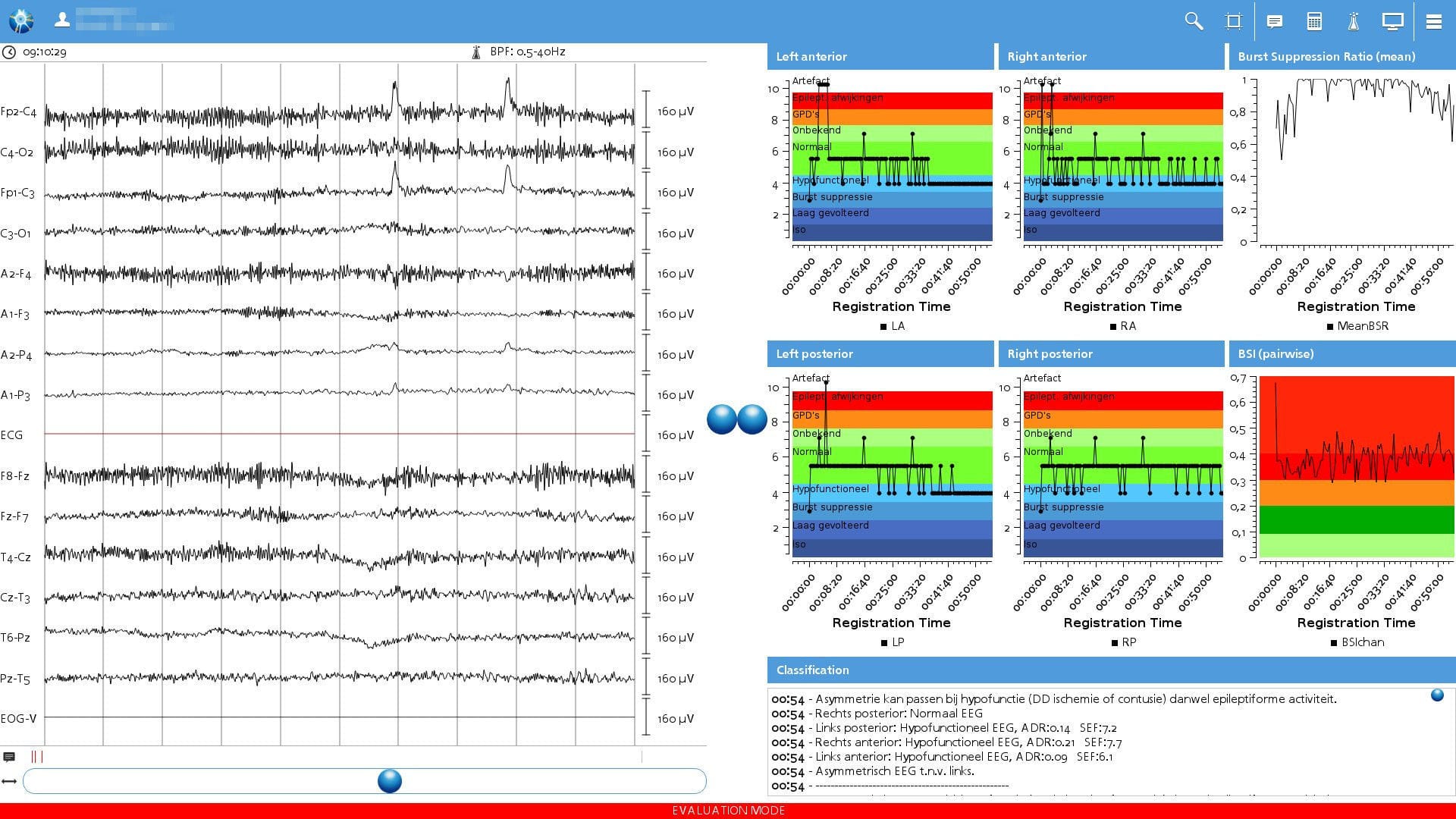Click the laboratory flask icon in toolbar
The height and width of the screenshot is (819, 1456).
click(1353, 21)
